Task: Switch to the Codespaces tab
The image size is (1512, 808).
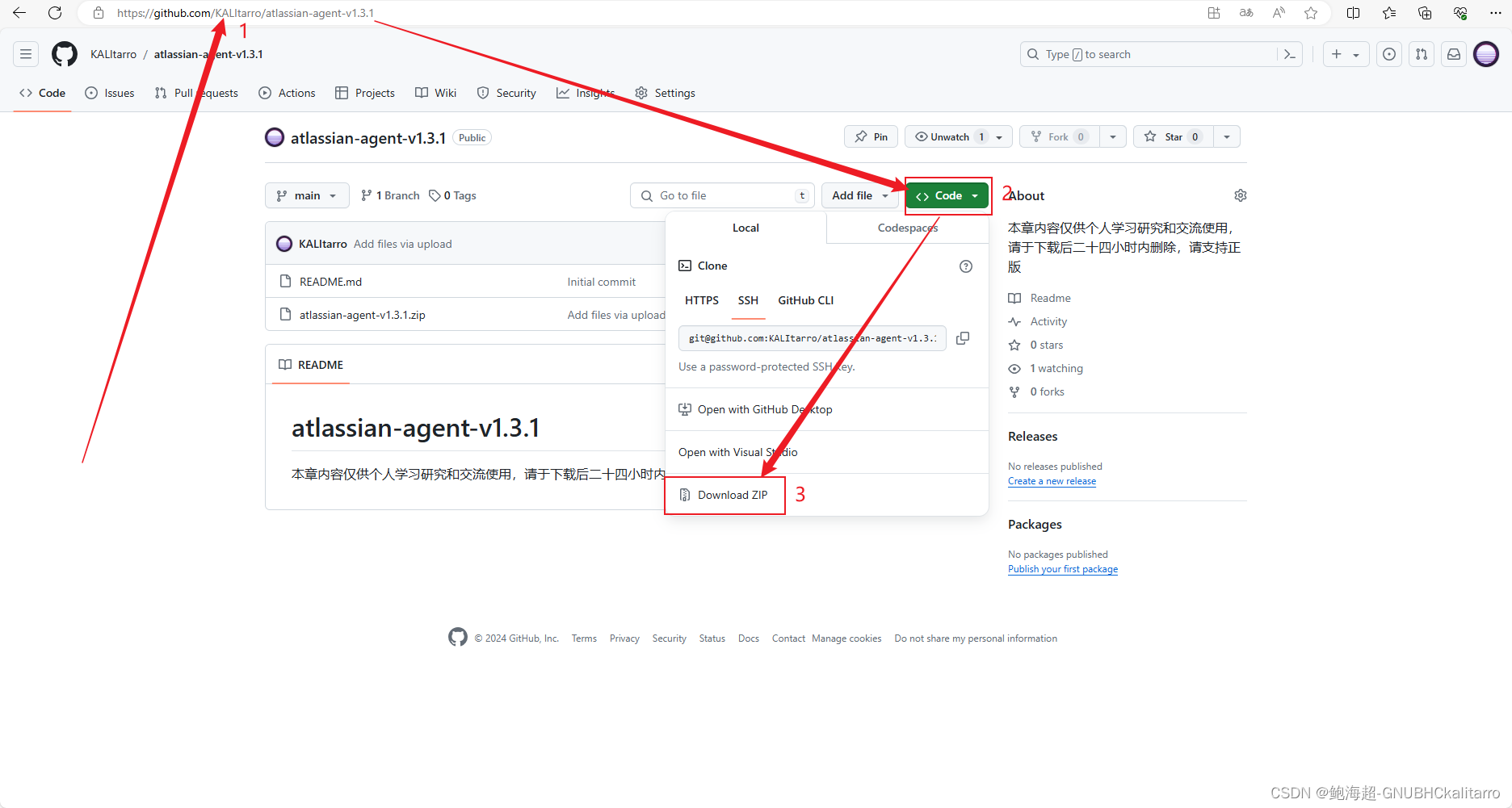Action: point(907,228)
